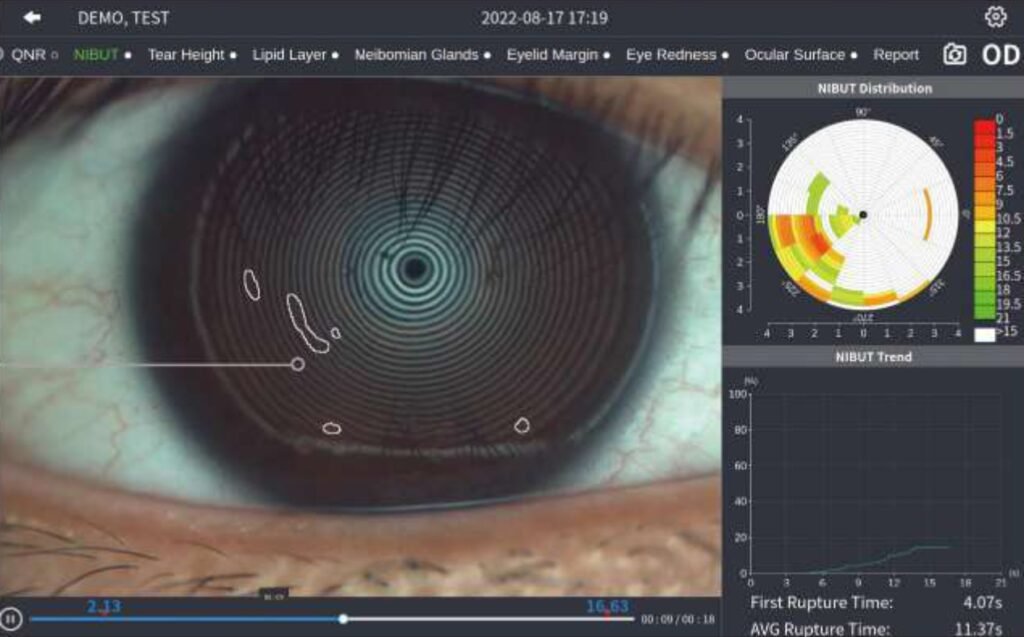
Task: Pause playback with the pause button
Action: pos(11,618)
